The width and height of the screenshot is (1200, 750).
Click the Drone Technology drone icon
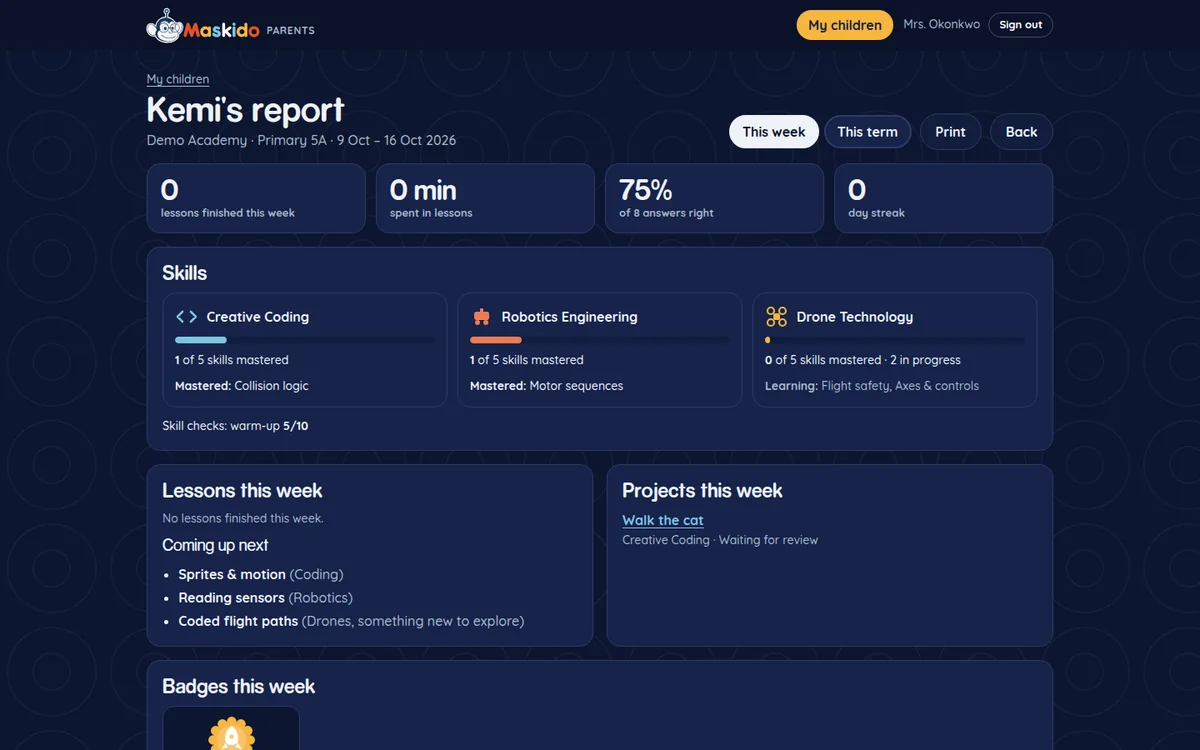(776, 317)
